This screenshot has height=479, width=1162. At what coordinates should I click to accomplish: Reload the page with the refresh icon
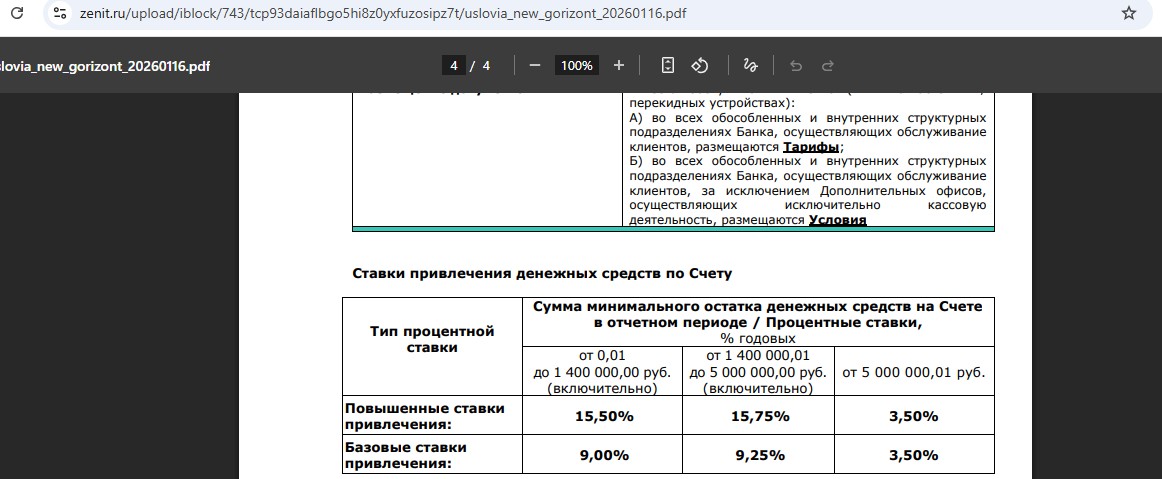tap(16, 14)
